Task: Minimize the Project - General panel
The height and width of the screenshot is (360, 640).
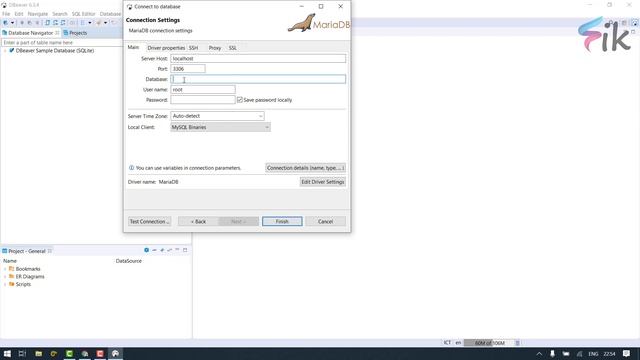Action: point(177,250)
